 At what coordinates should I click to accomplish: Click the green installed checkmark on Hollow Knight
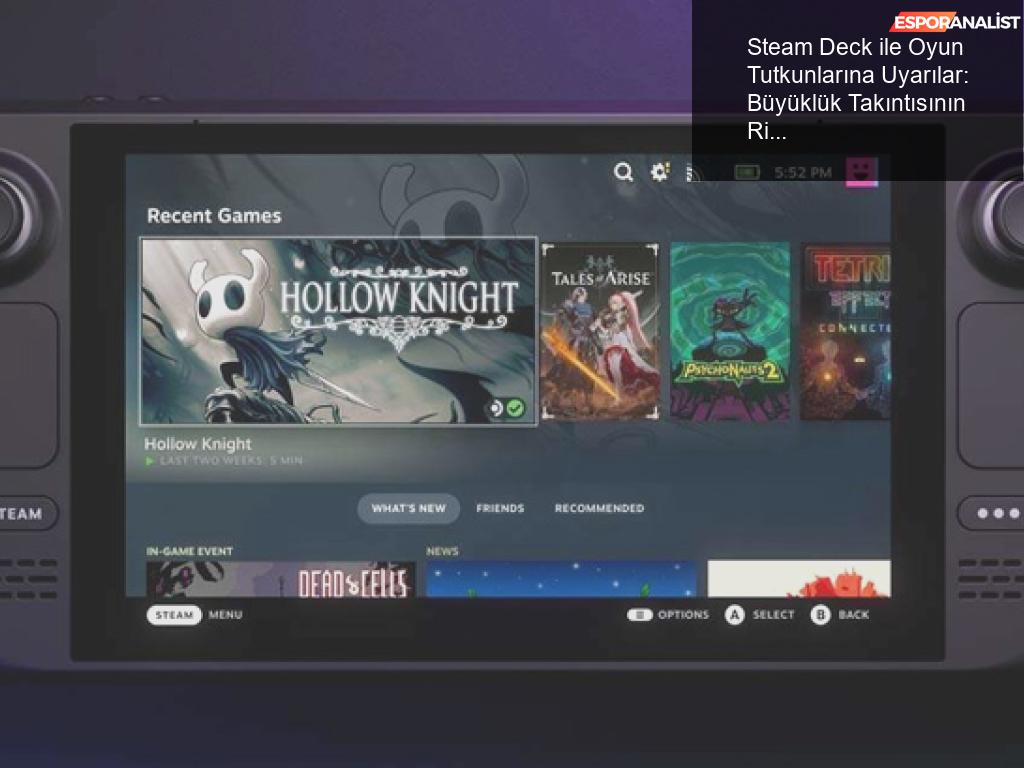(516, 408)
